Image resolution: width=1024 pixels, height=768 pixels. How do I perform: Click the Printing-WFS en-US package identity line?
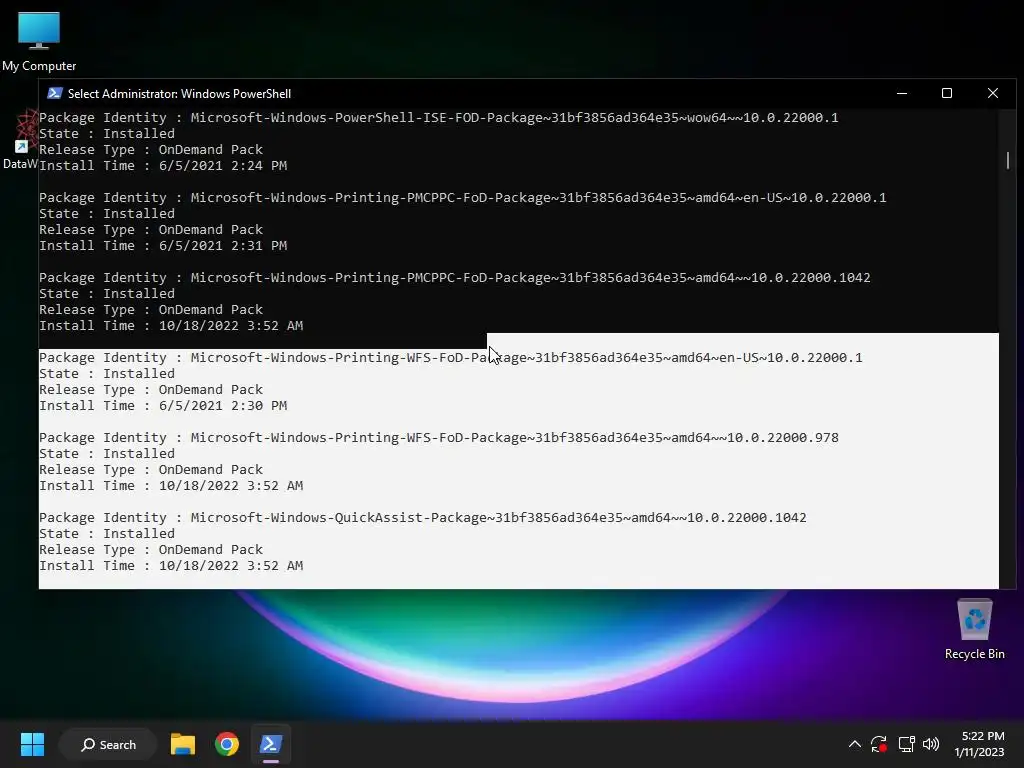point(451,357)
